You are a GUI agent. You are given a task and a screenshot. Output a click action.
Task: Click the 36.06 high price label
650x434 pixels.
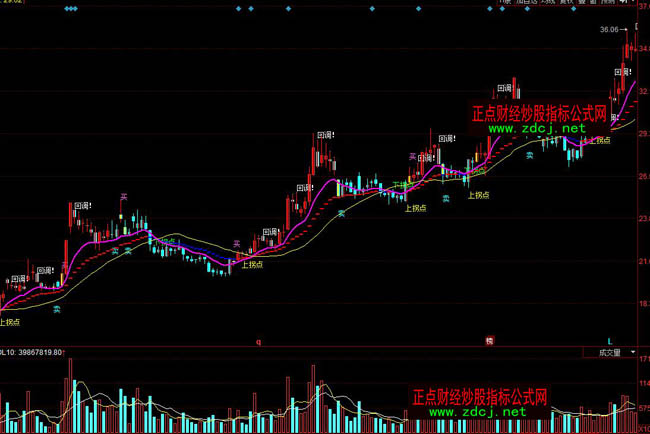point(609,30)
